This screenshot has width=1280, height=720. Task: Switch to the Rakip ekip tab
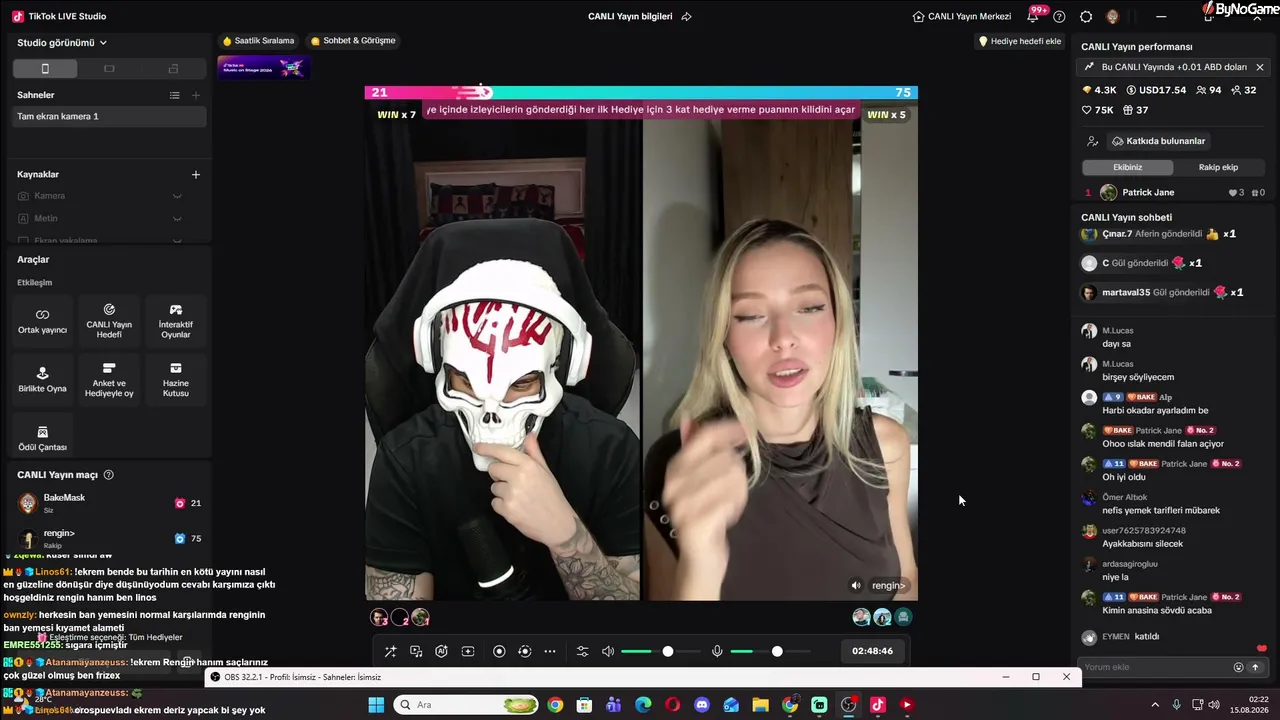(x=1218, y=167)
